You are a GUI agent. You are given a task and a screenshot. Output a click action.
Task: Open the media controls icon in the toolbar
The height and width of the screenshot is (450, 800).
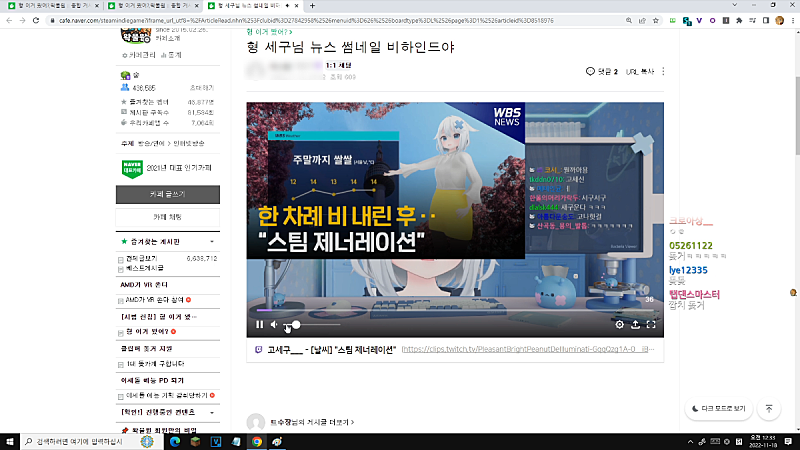coord(753,20)
